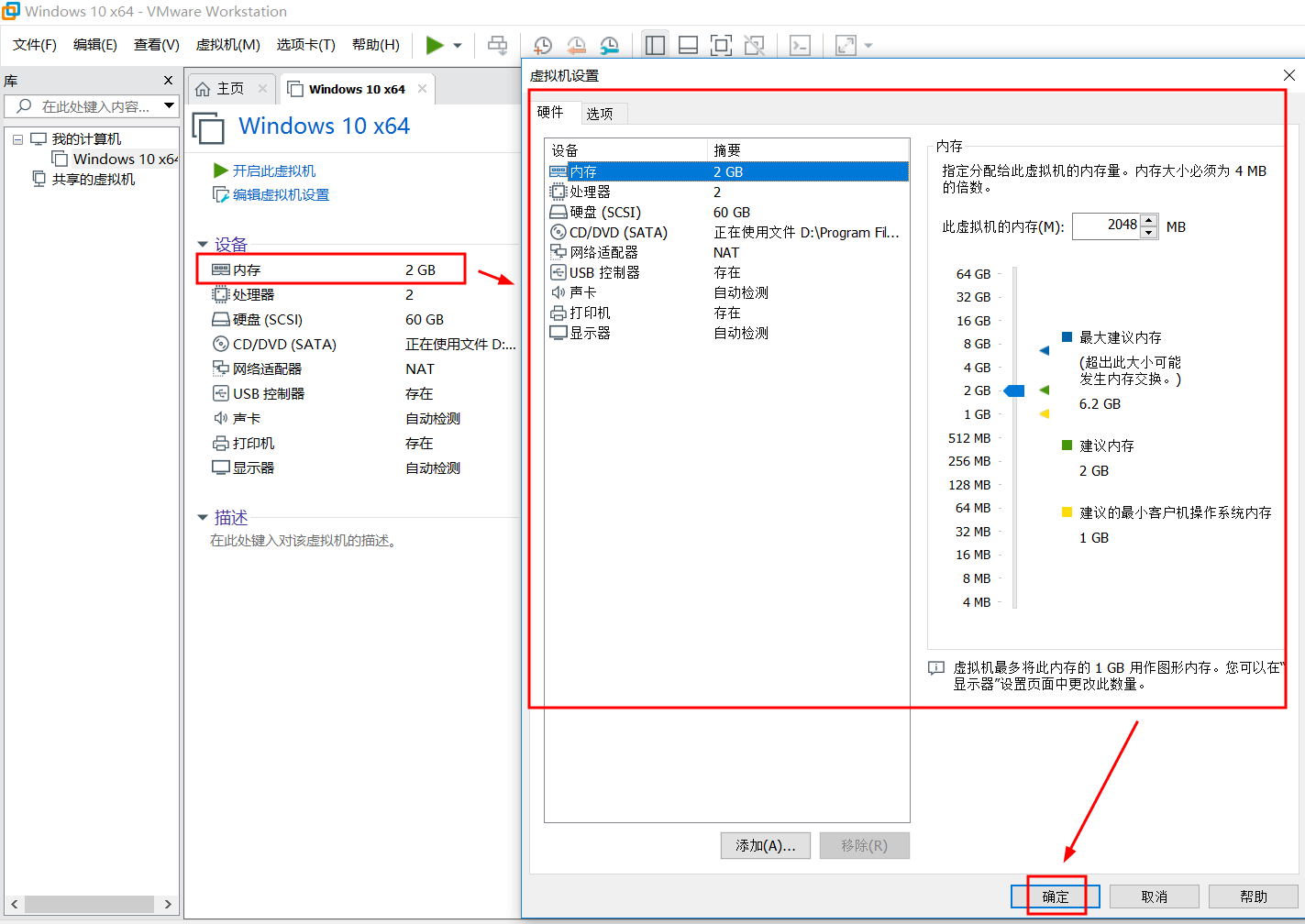1305x924 pixels.
Task: Select the 硬盘 (SCSI) row in the settings dialog
Action: pyautogui.click(x=727, y=212)
